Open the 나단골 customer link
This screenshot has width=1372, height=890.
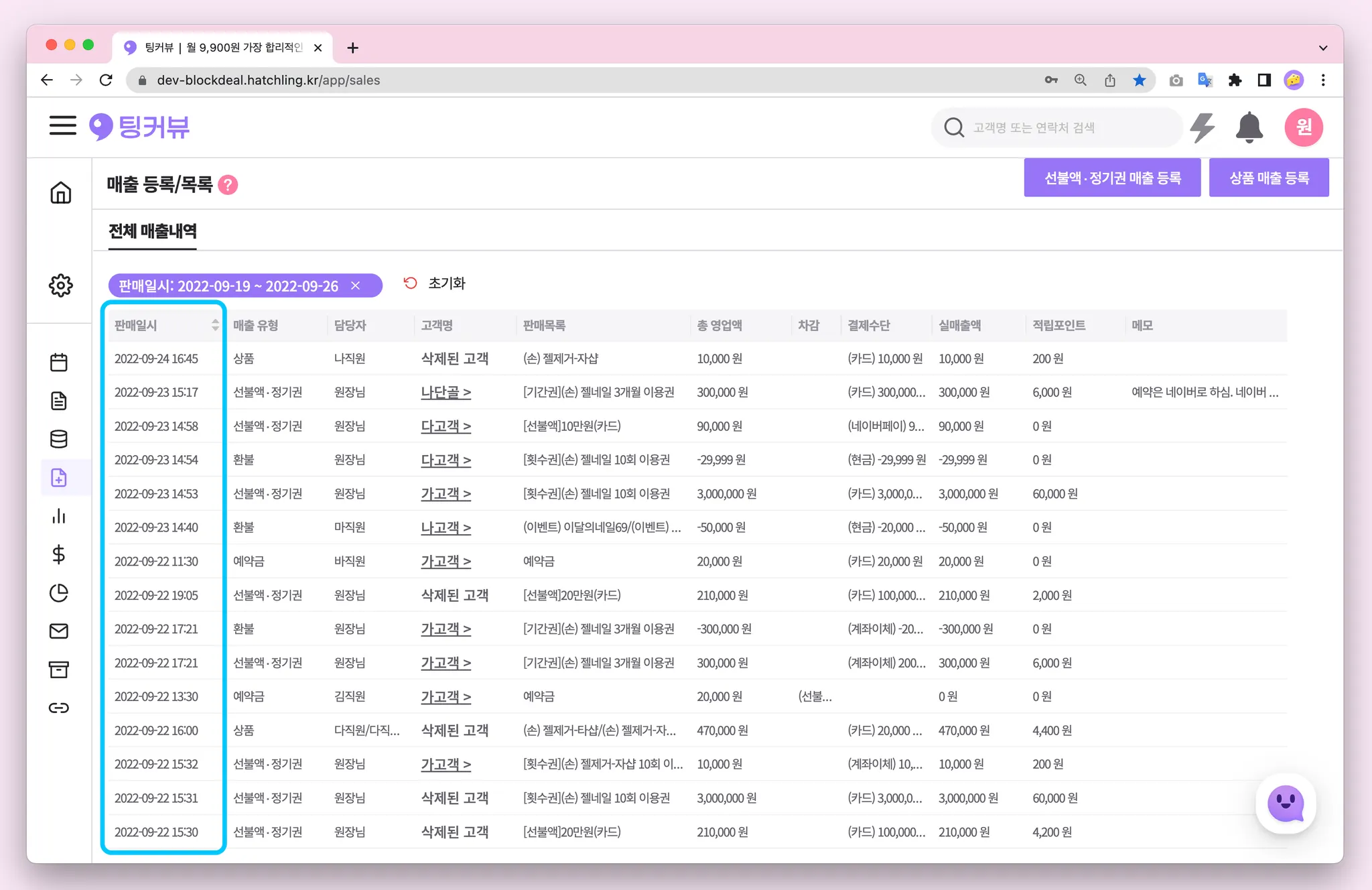pos(445,393)
